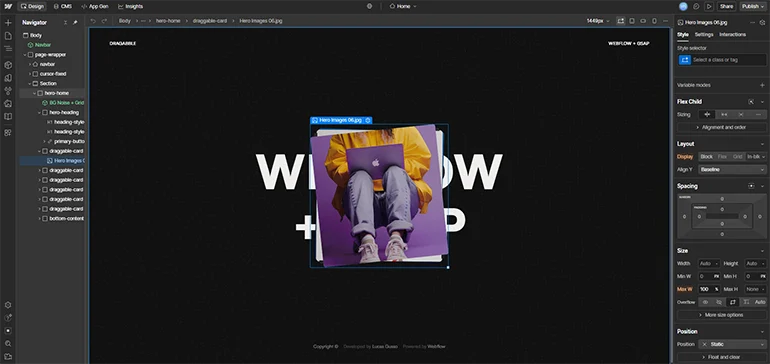Screen dimensions: 770x364
Task: Switch to mobile portrait breakpoint
Action: [x=654, y=21]
